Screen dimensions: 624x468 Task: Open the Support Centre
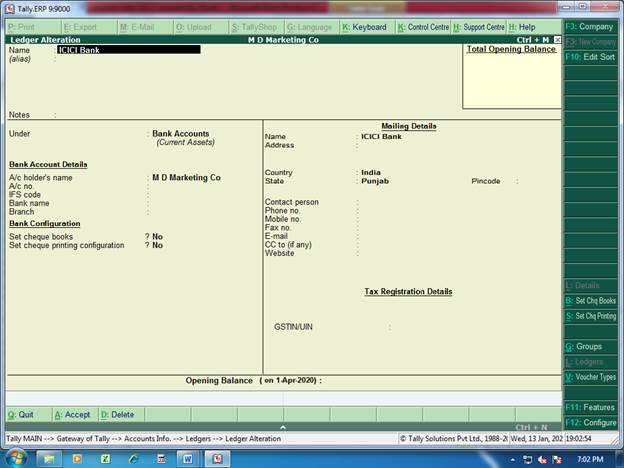point(479,27)
